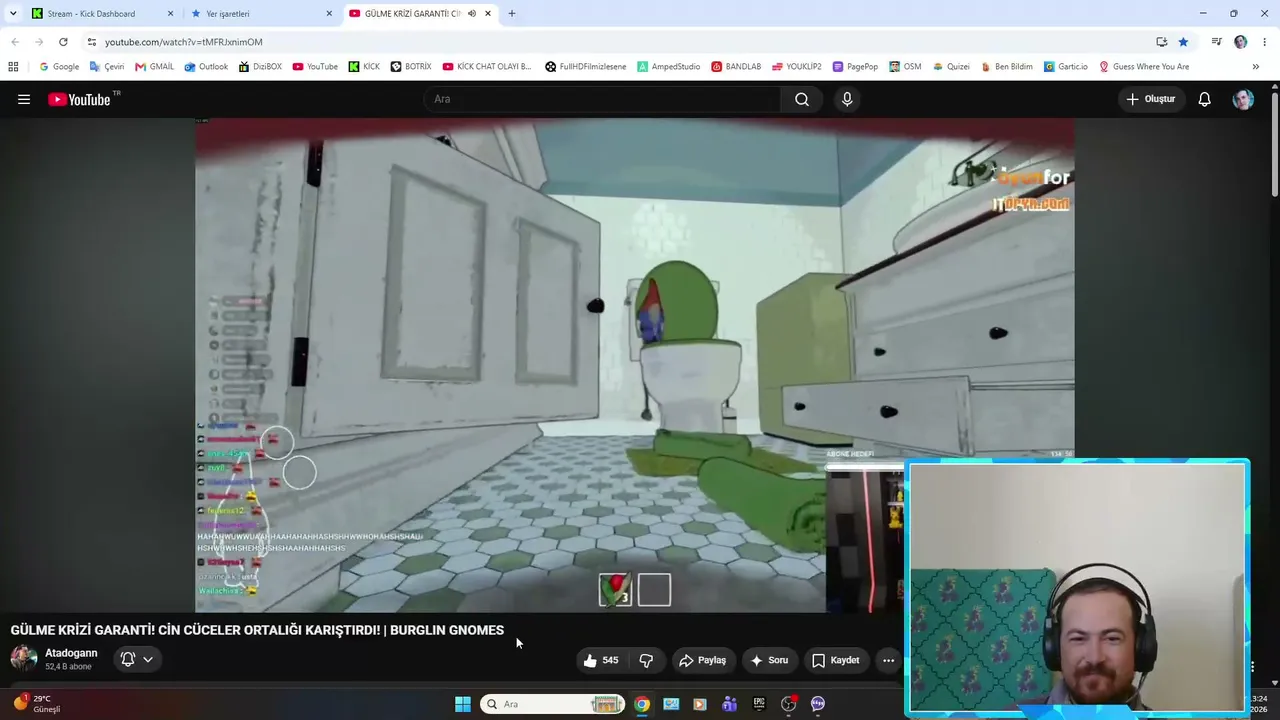The image size is (1280, 720).
Task: Open the KİCK bookmark
Action: click(364, 67)
